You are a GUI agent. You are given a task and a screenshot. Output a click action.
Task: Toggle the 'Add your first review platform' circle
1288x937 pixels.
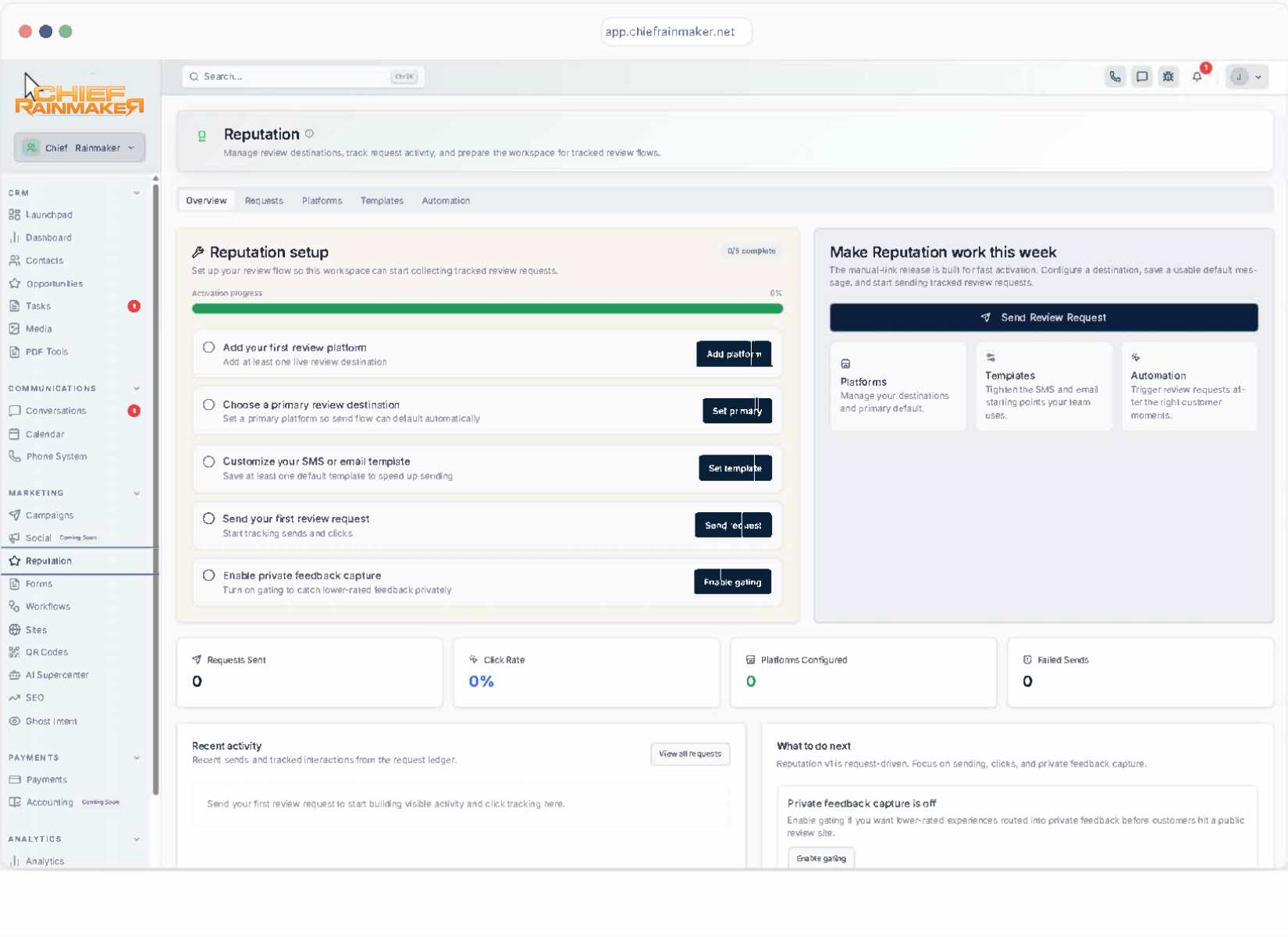click(208, 347)
